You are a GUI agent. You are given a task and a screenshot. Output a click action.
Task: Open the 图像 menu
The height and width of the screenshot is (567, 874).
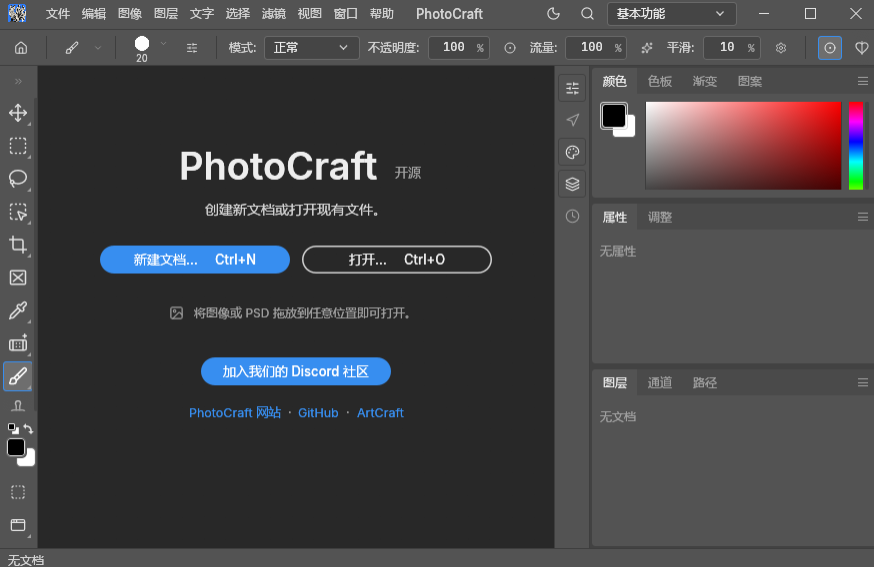pyautogui.click(x=130, y=14)
